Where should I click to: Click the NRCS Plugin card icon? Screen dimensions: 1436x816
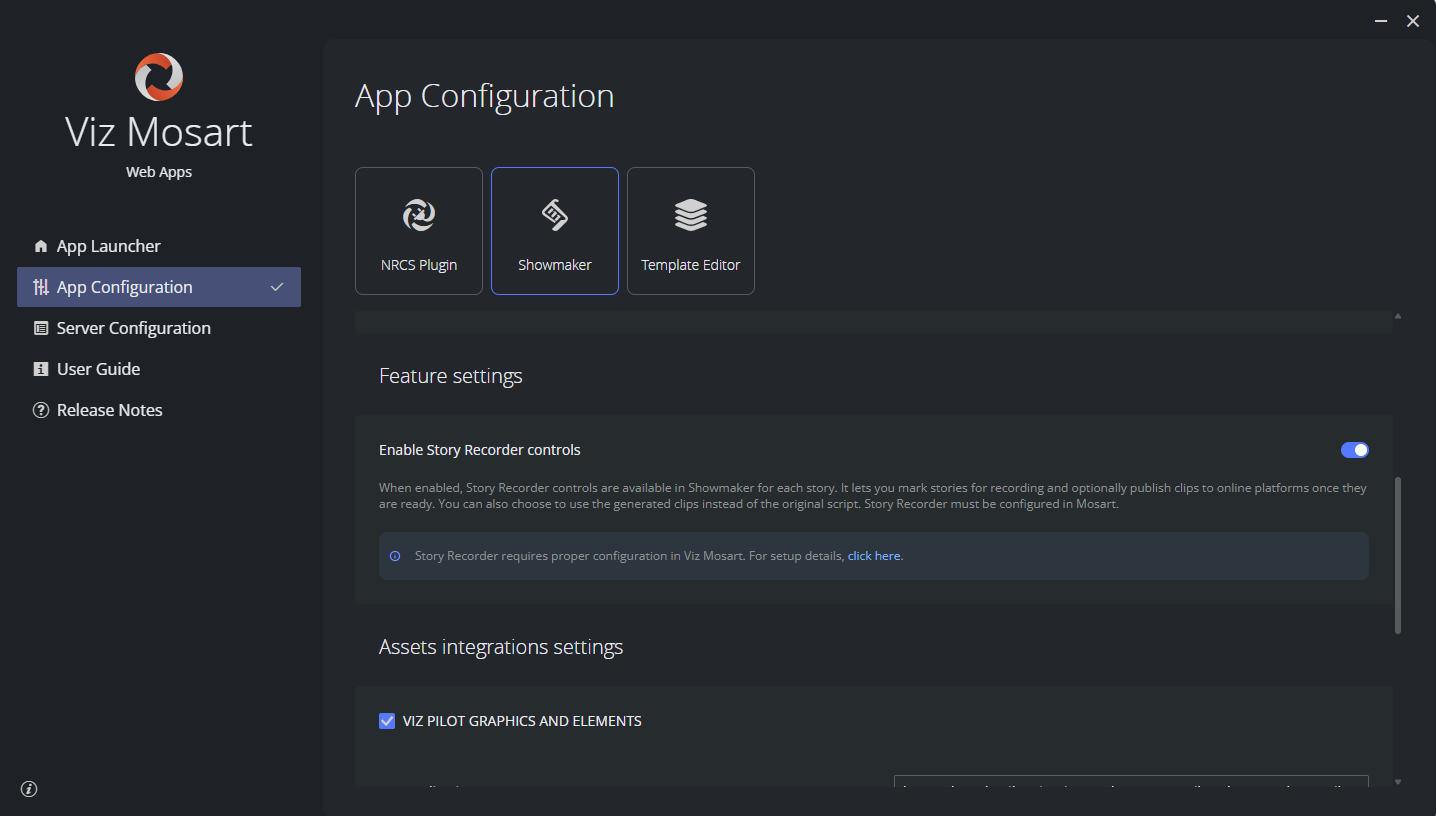(419, 215)
